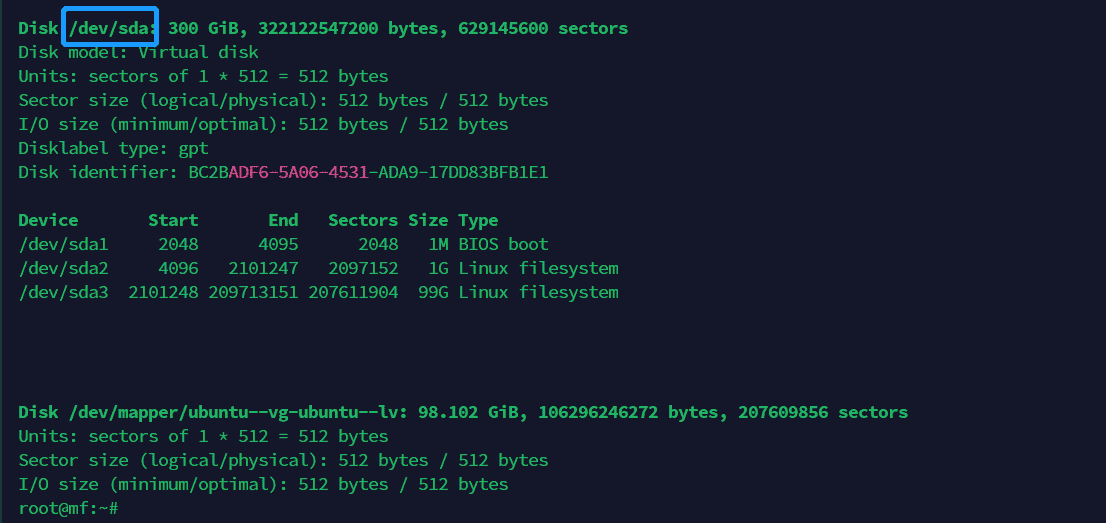Viewport: 1106px width, 523px height.
Task: Click the Disk identifier GUID value
Action: [368, 172]
